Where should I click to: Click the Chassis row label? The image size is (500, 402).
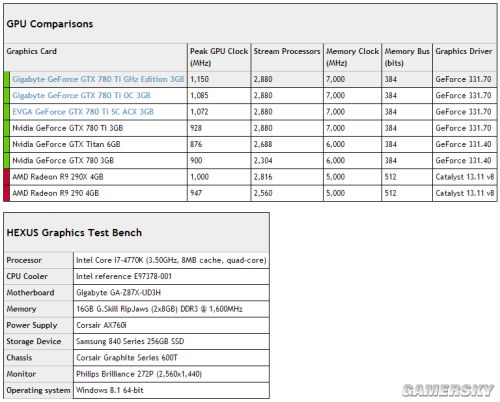pos(19,358)
